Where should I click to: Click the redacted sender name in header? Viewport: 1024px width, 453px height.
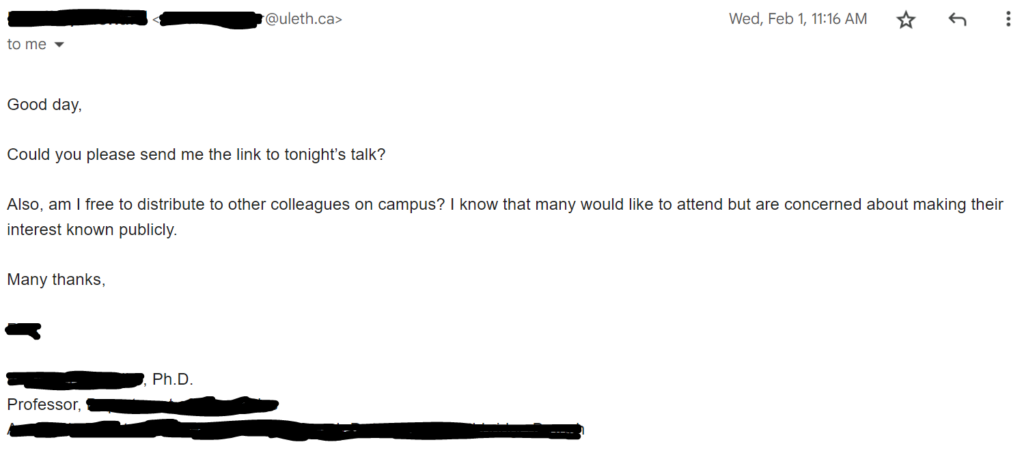pos(75,19)
